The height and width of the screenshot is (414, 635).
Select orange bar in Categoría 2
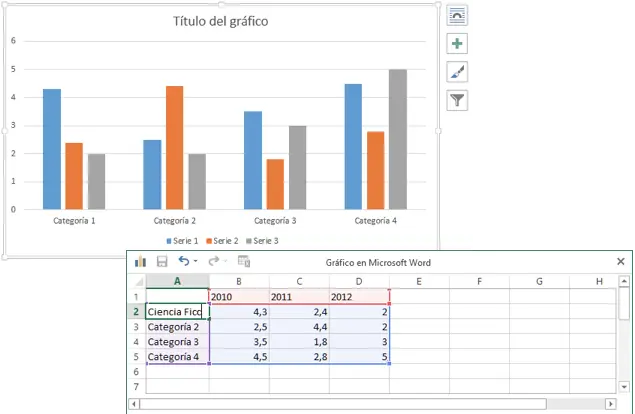coord(175,148)
